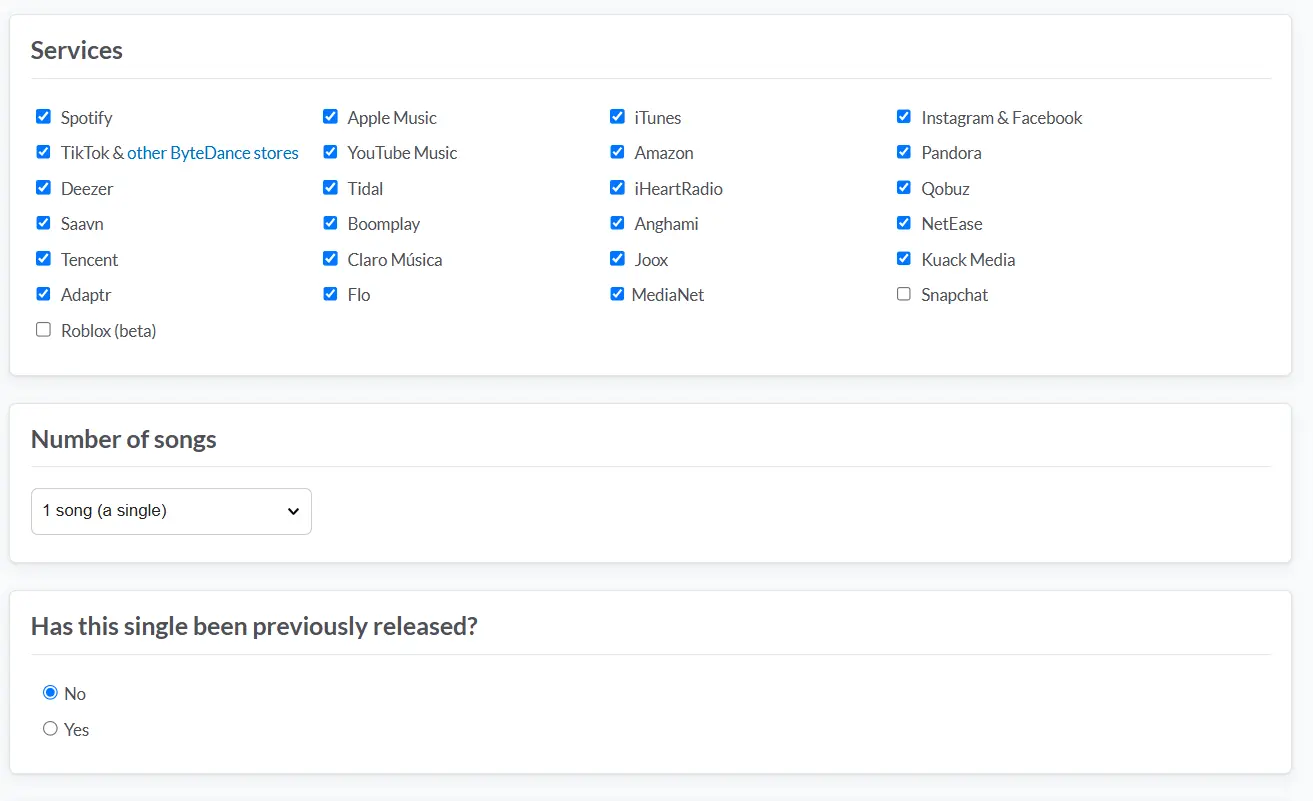Image resolution: width=1313 pixels, height=801 pixels.
Task: Click the Snapchat label text
Action: (955, 295)
